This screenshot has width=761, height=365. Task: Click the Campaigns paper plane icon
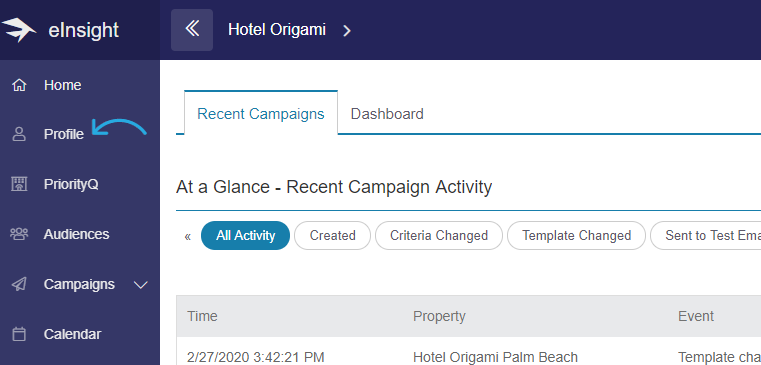(19, 284)
